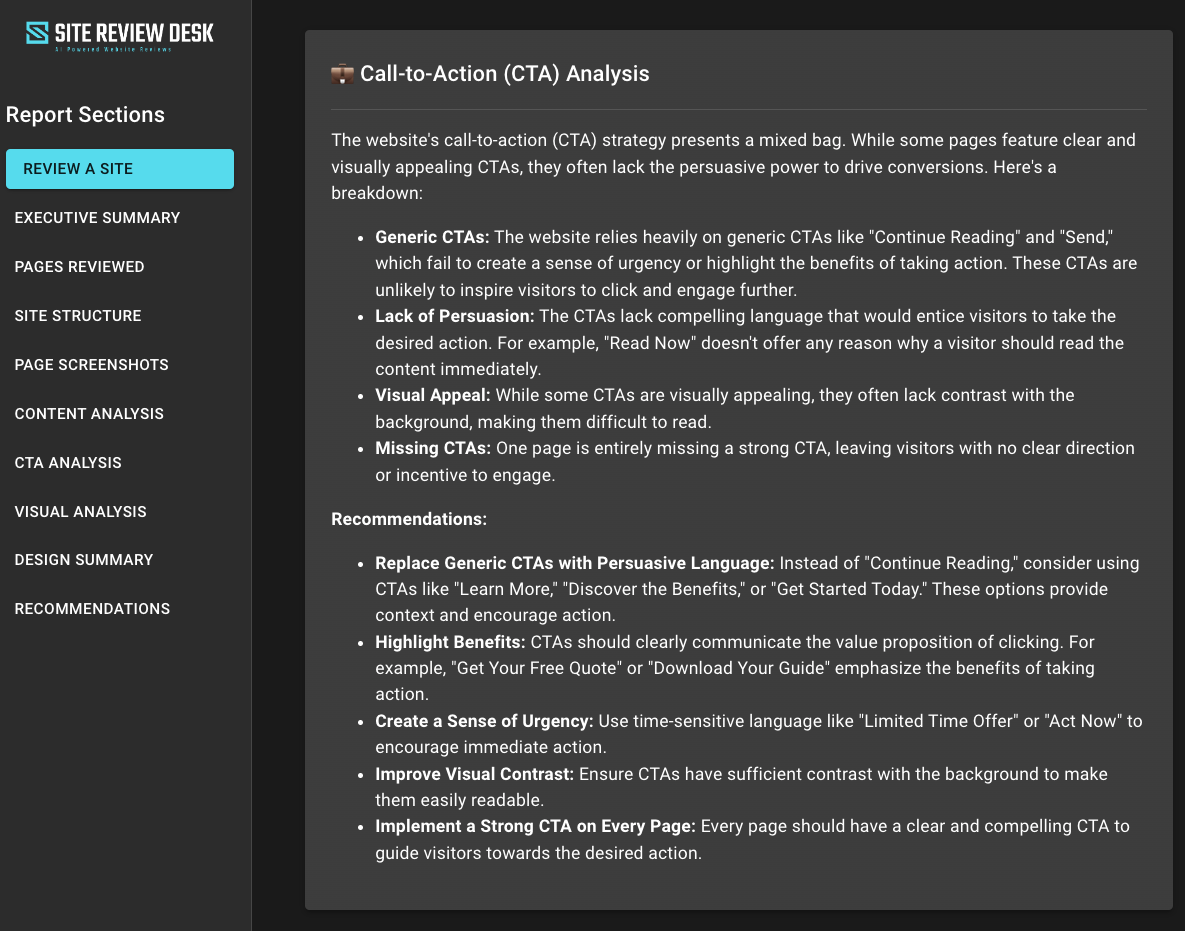Image resolution: width=1185 pixels, height=931 pixels.
Task: Click the Site Review Desk title text
Action: (134, 32)
